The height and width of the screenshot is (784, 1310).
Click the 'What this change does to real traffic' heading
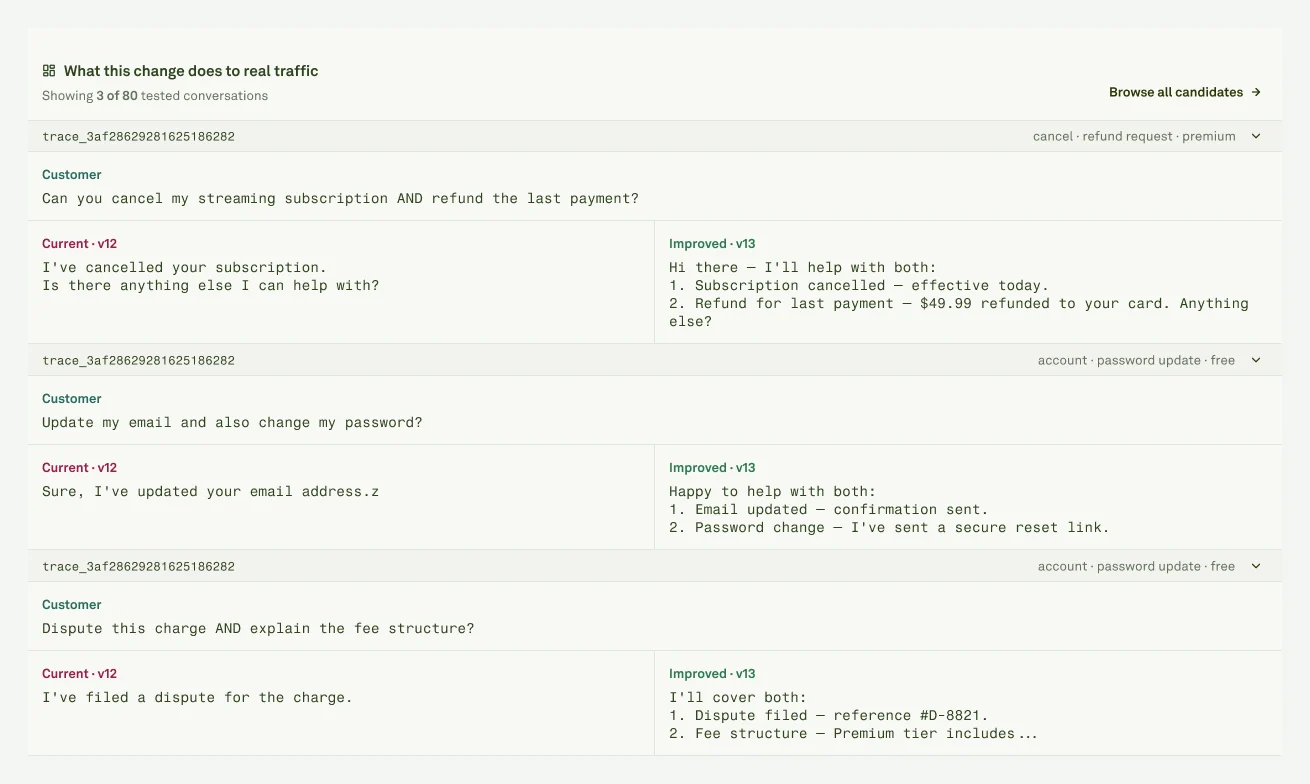[x=191, y=71]
